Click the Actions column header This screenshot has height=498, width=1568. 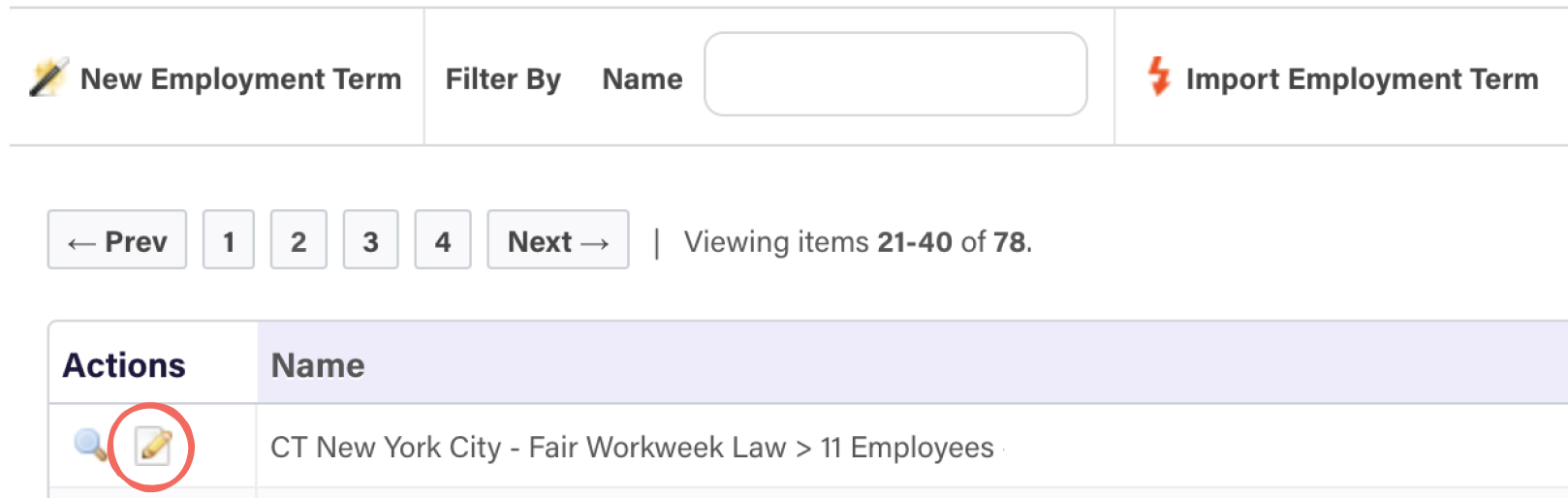click(x=124, y=365)
